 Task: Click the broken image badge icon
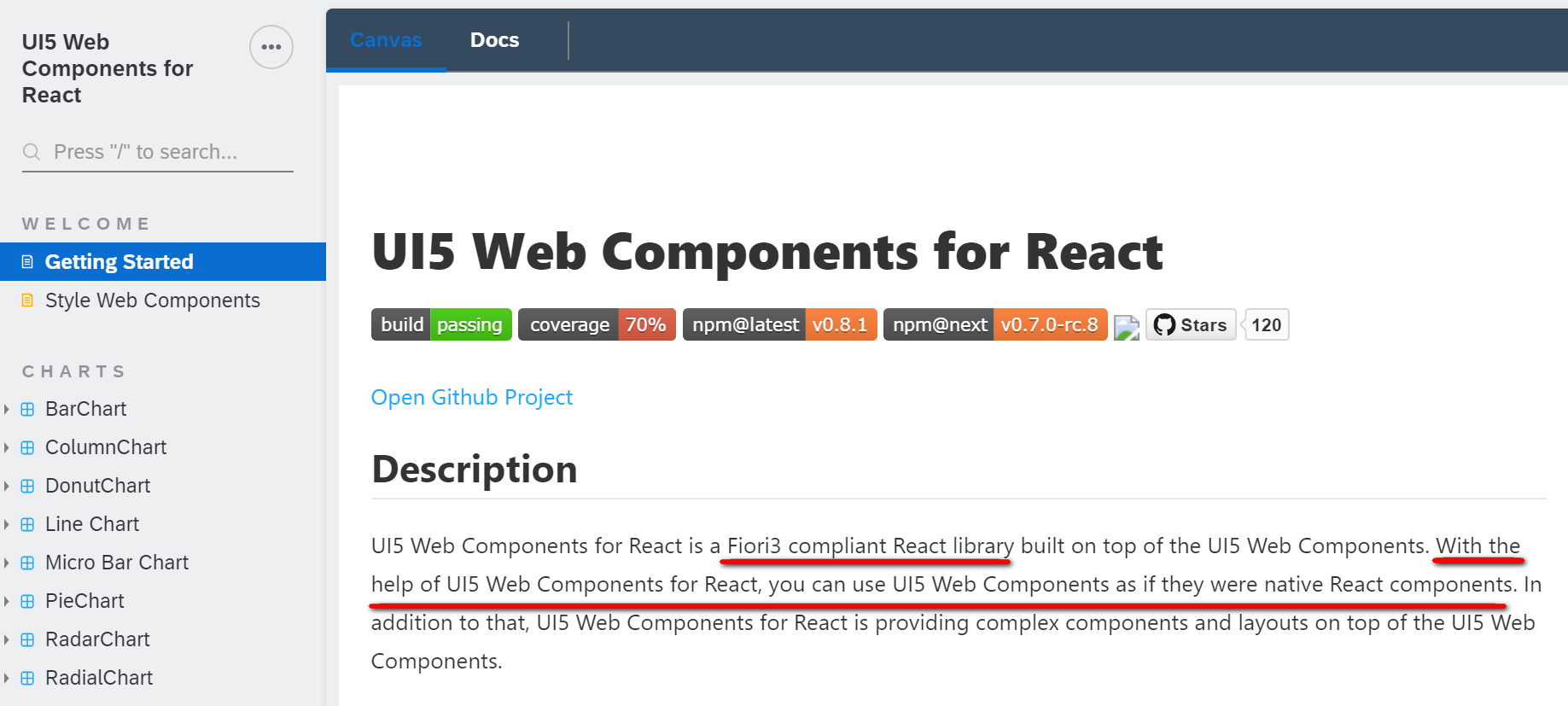pyautogui.click(x=1127, y=328)
